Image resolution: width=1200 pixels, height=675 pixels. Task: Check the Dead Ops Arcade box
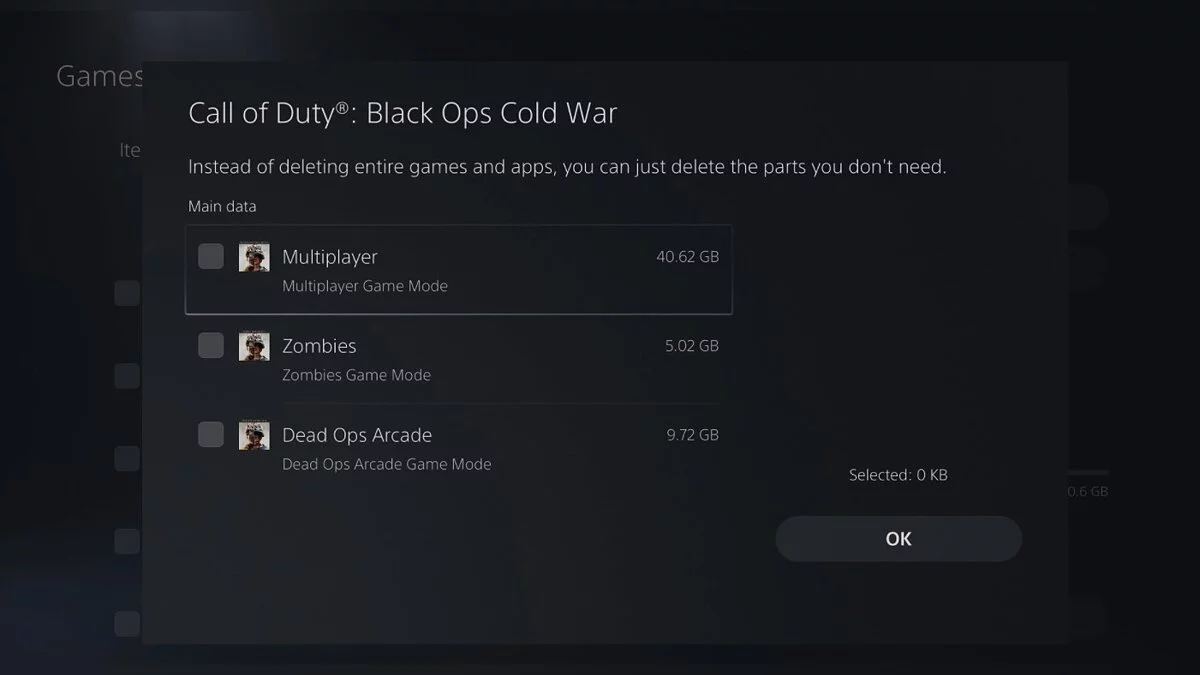pyautogui.click(x=211, y=435)
